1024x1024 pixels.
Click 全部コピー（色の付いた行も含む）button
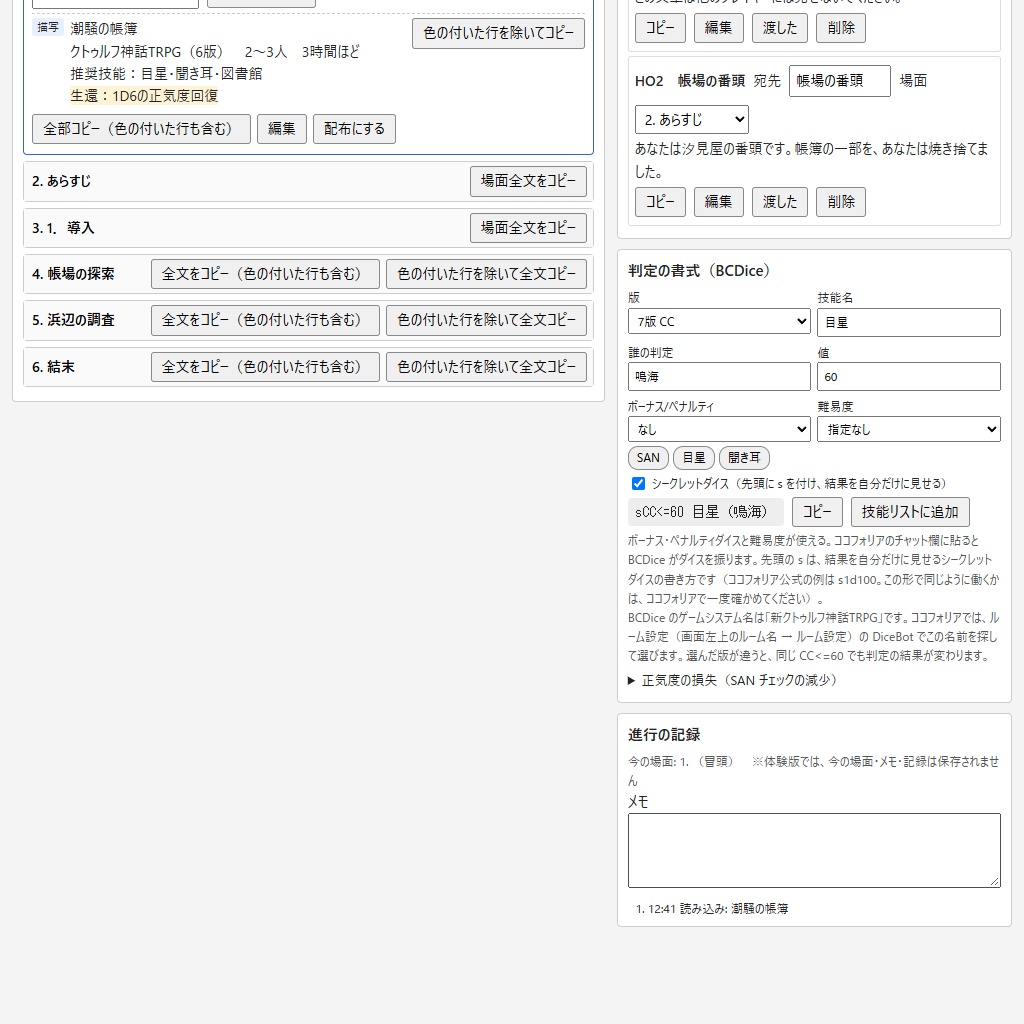point(141,129)
